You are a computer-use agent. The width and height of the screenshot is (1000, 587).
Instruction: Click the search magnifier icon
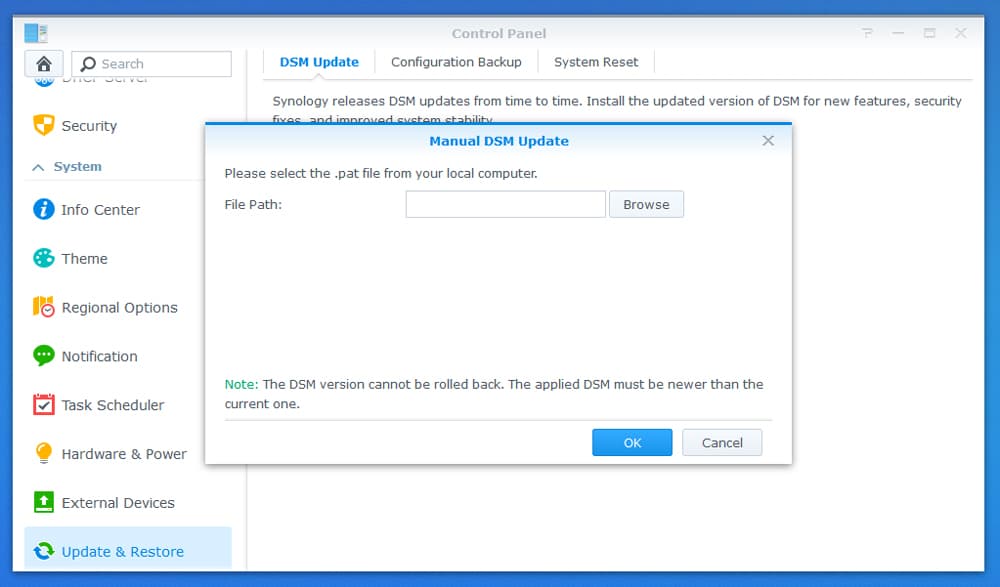[x=88, y=64]
